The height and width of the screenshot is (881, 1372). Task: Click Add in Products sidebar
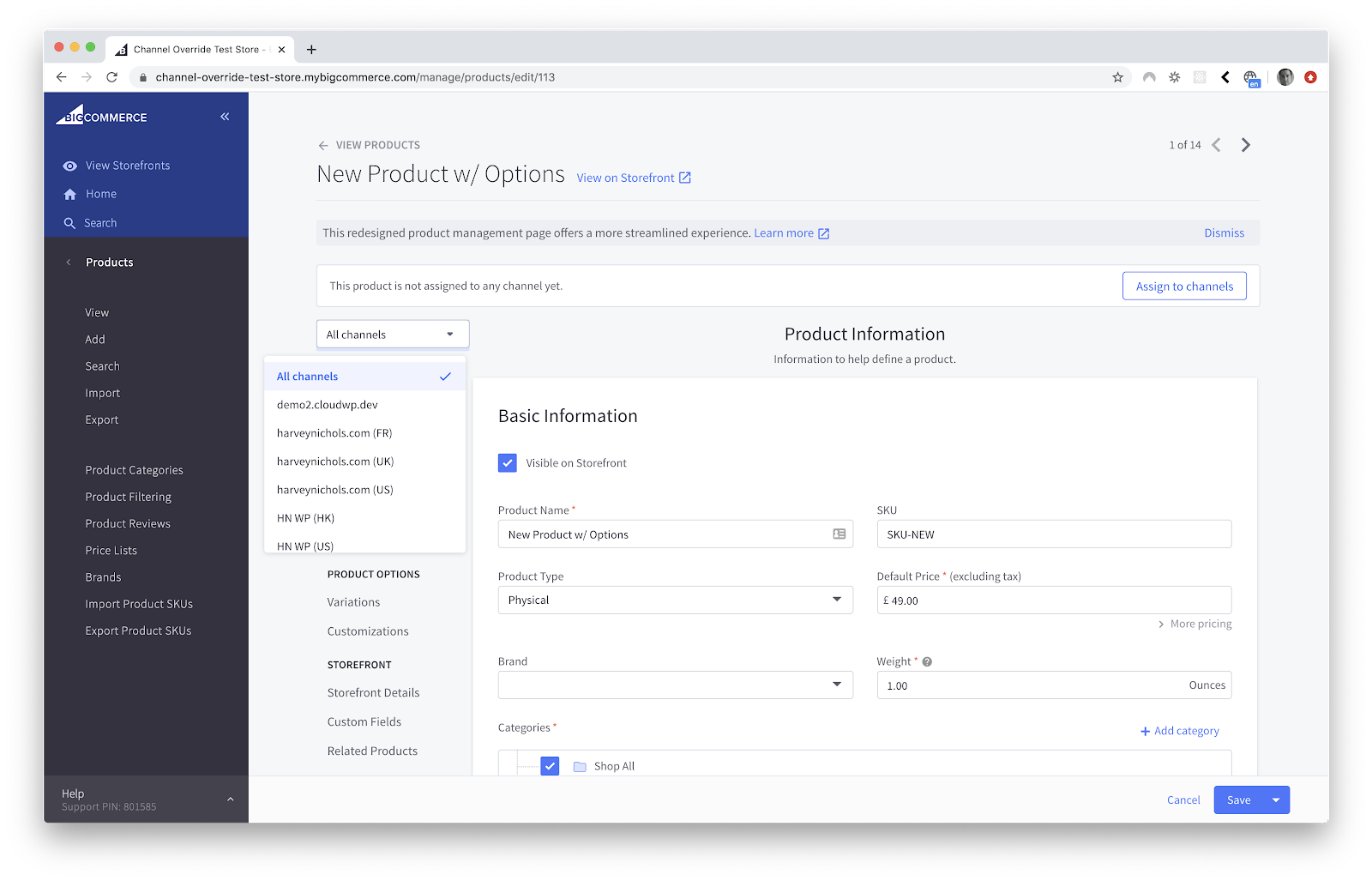pyautogui.click(x=95, y=340)
